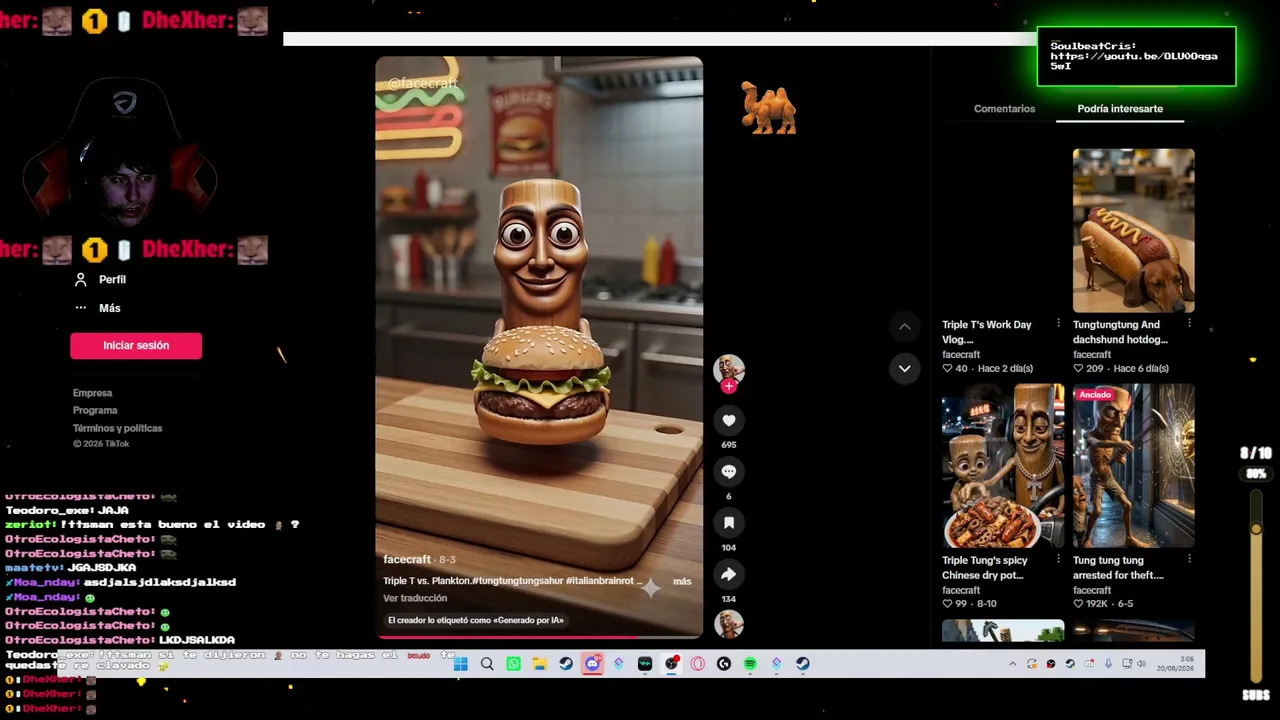This screenshot has width=1280, height=720.
Task: Click the SoulbeatCris youtu.be link overlay
Action: click(x=1134, y=61)
